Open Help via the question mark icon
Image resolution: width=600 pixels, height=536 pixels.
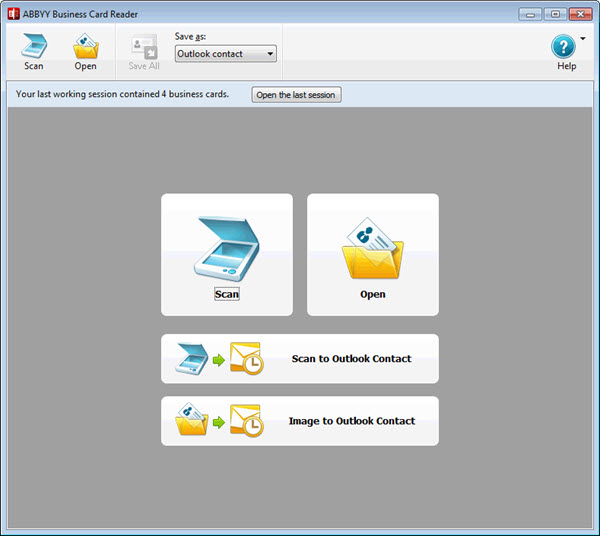(x=564, y=47)
